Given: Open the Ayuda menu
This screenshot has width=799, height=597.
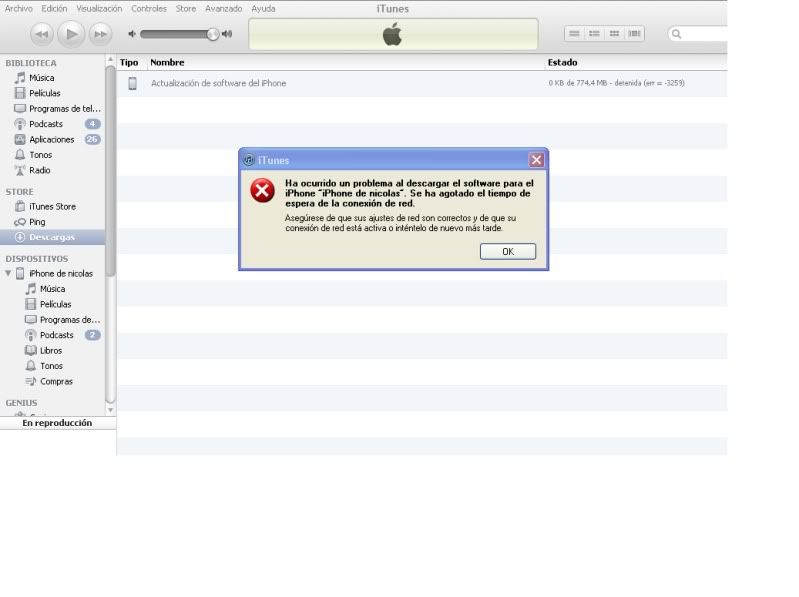Looking at the screenshot, I should tap(263, 9).
